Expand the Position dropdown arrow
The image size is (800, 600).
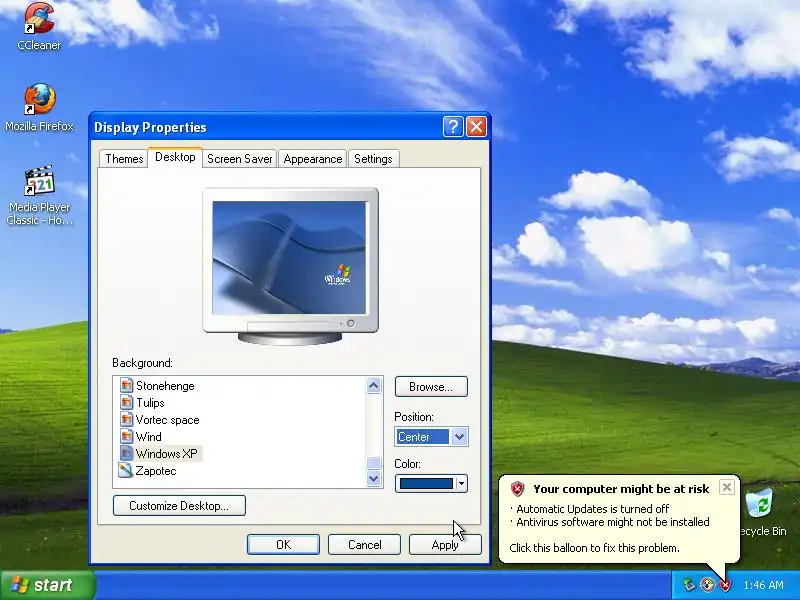click(459, 437)
